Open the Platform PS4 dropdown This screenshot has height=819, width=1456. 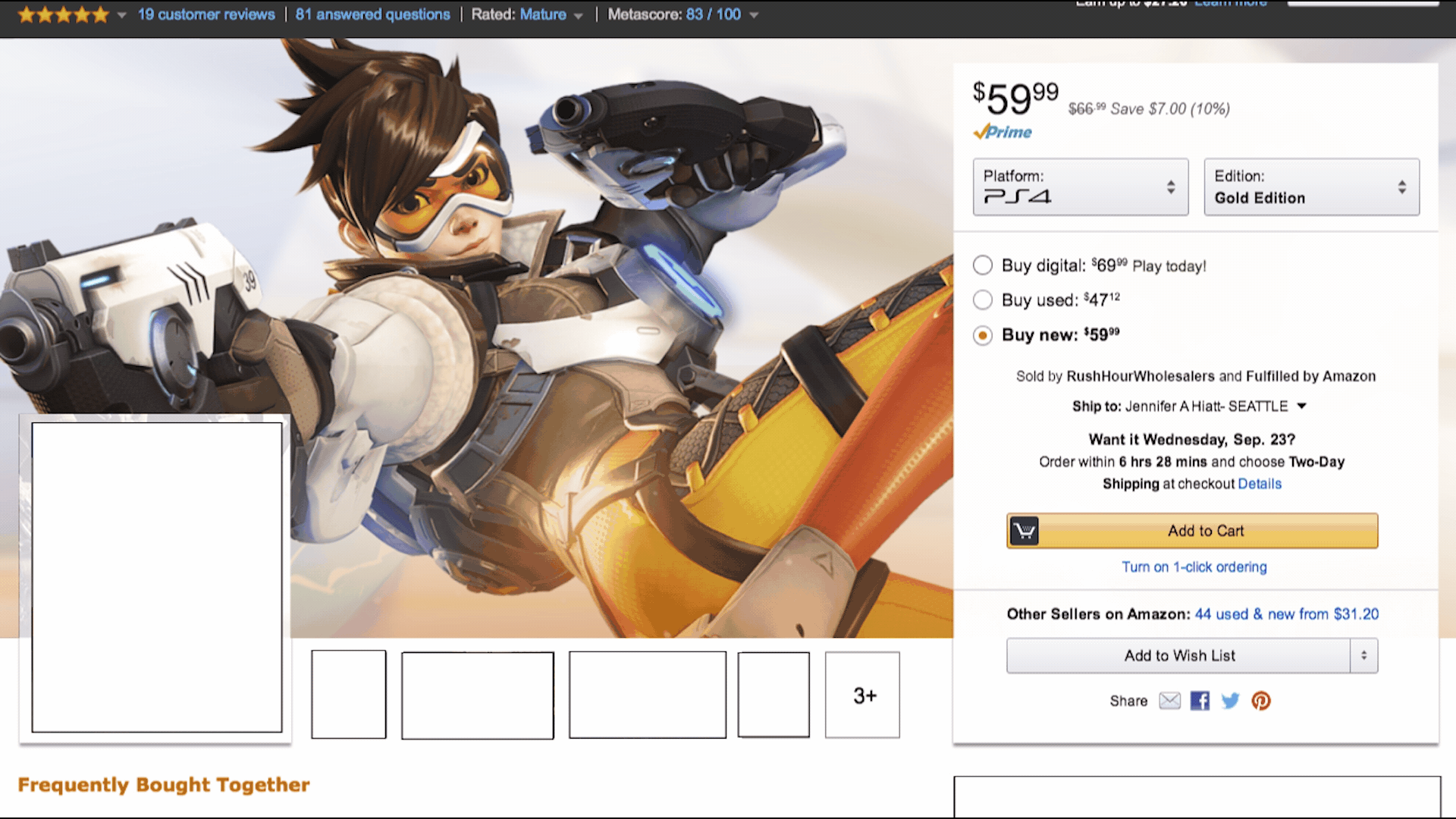1080,187
